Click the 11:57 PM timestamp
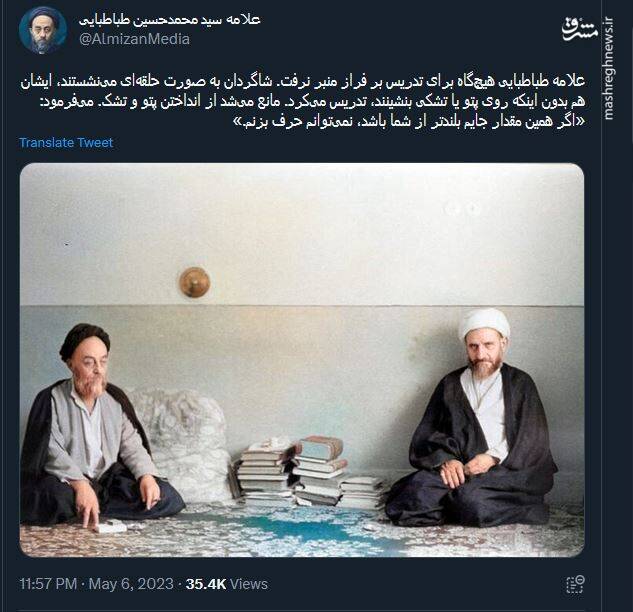 48,584
